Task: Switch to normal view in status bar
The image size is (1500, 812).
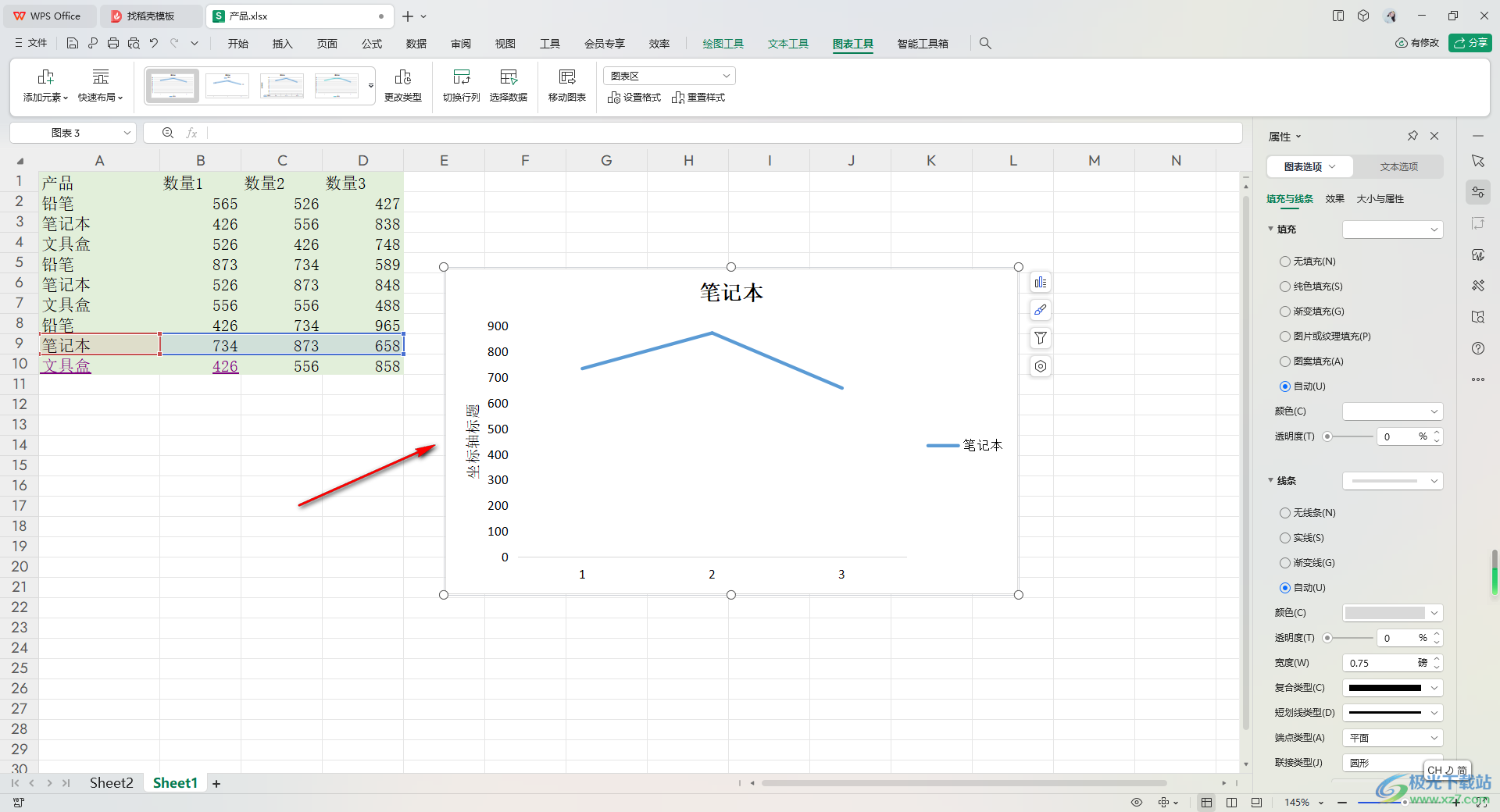Action: [1207, 803]
